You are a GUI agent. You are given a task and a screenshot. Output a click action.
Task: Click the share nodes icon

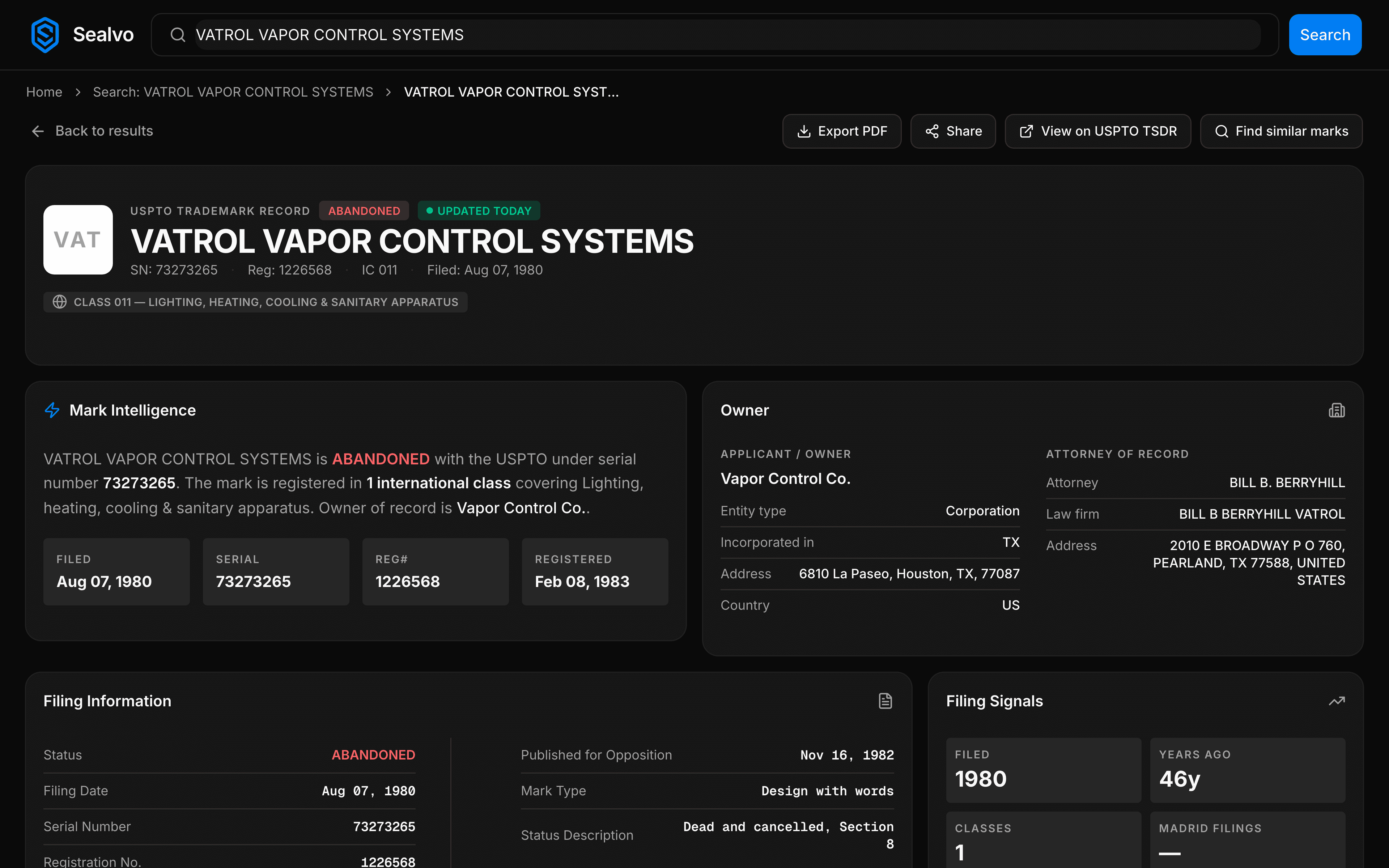point(932,131)
